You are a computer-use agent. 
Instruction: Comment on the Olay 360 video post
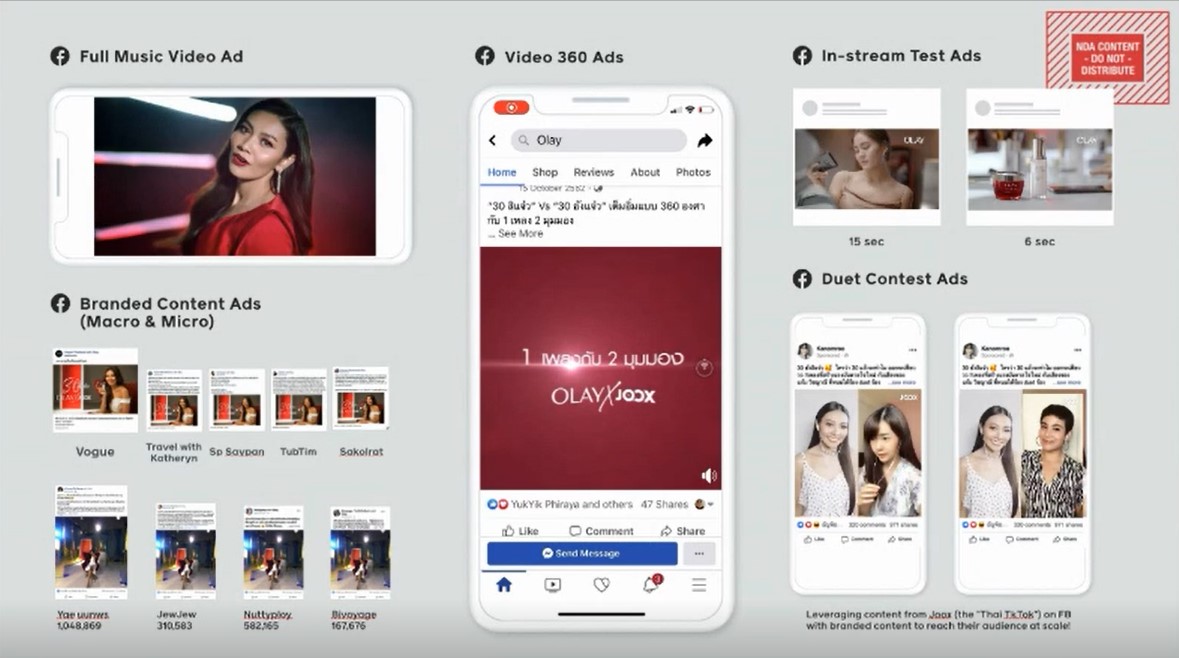pos(601,531)
